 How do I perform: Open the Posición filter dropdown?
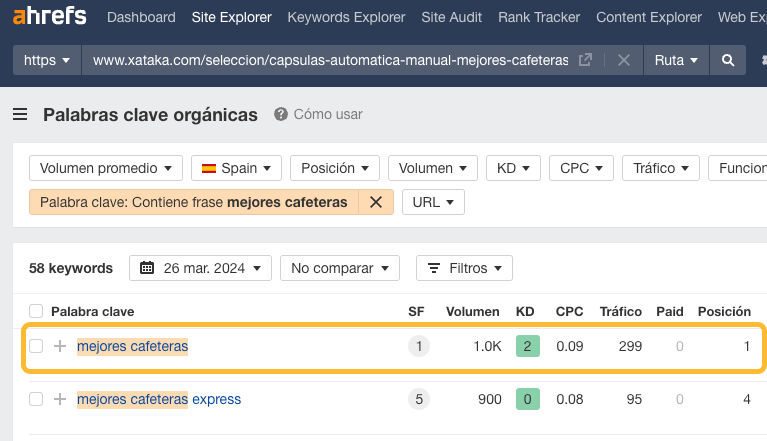335,168
